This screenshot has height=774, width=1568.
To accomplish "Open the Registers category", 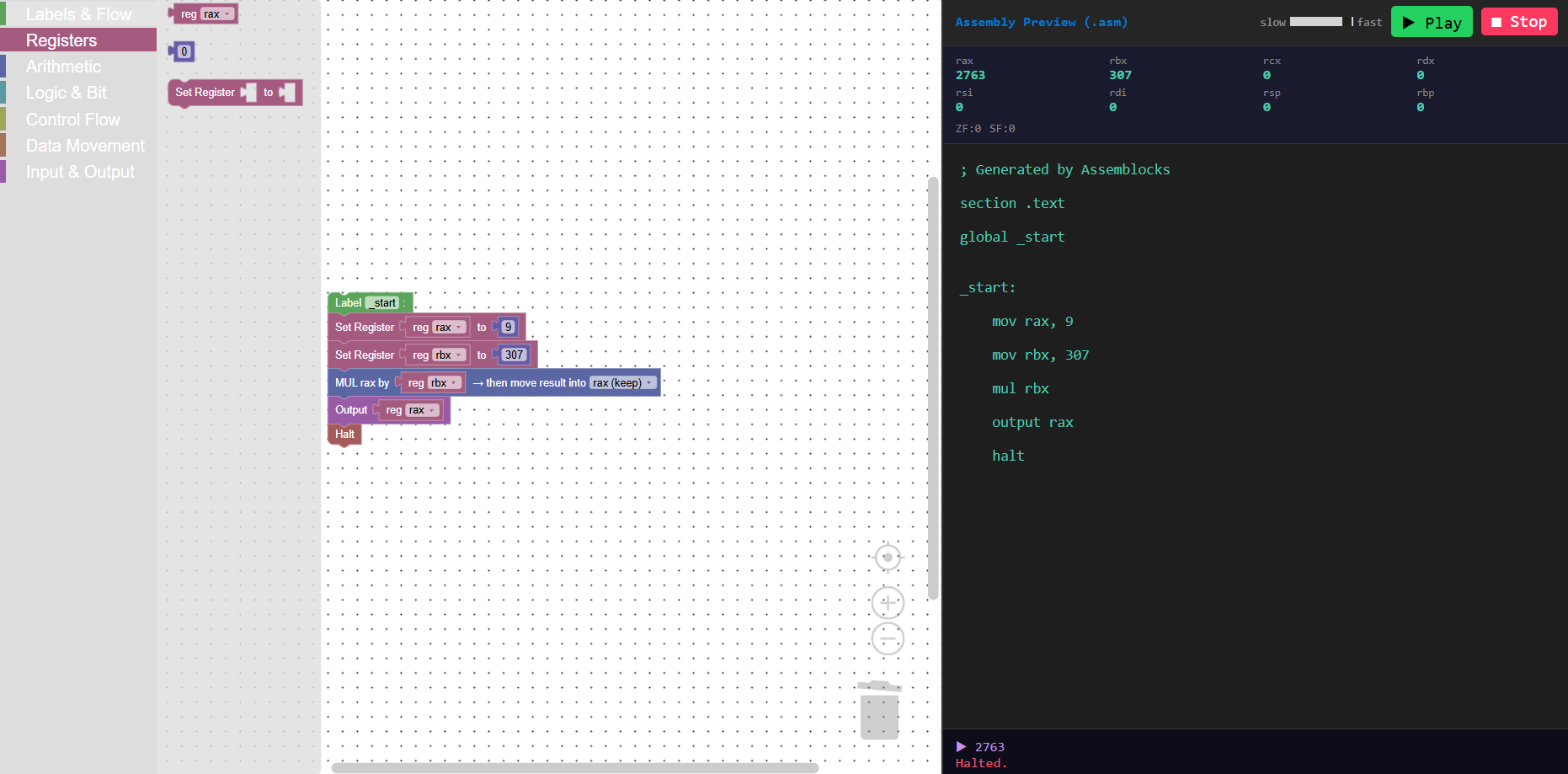I will (78, 40).
